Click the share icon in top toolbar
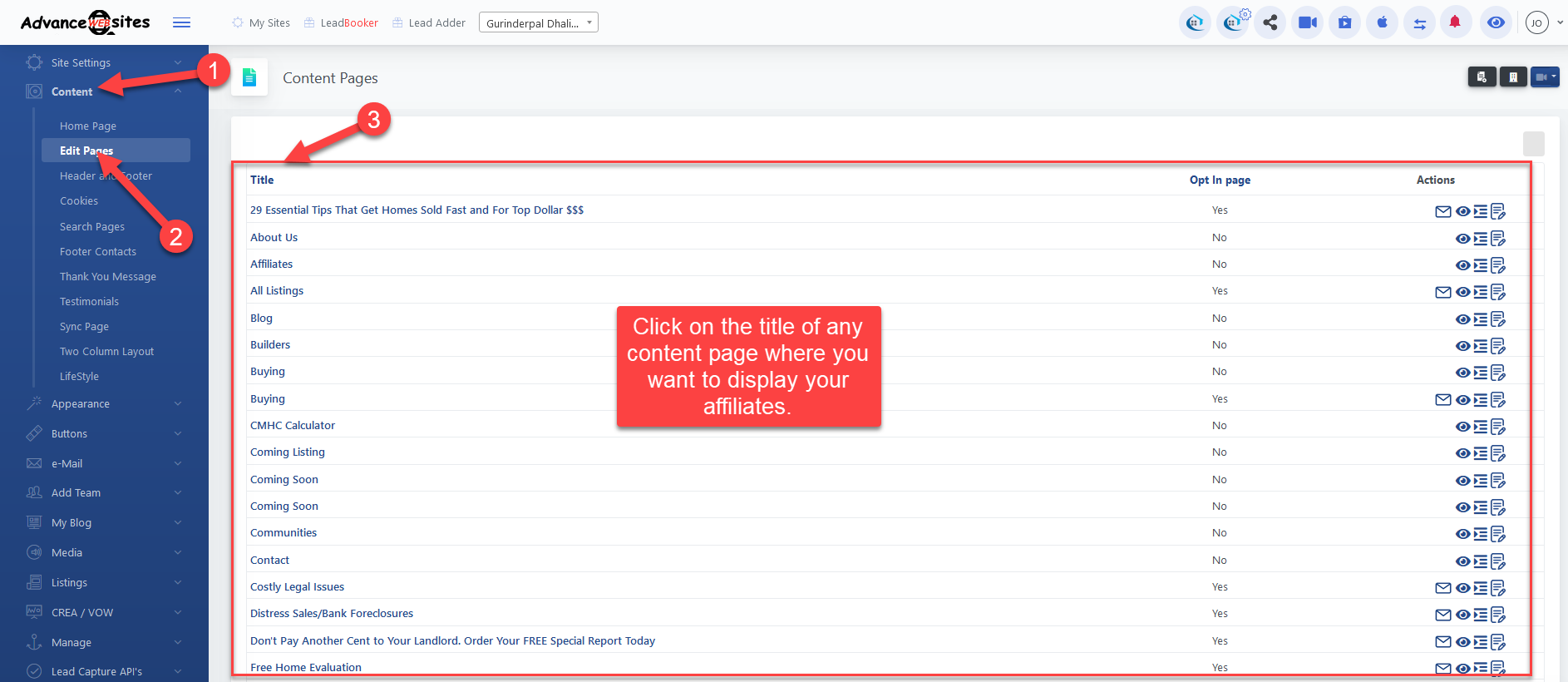1568x682 pixels. (1270, 22)
